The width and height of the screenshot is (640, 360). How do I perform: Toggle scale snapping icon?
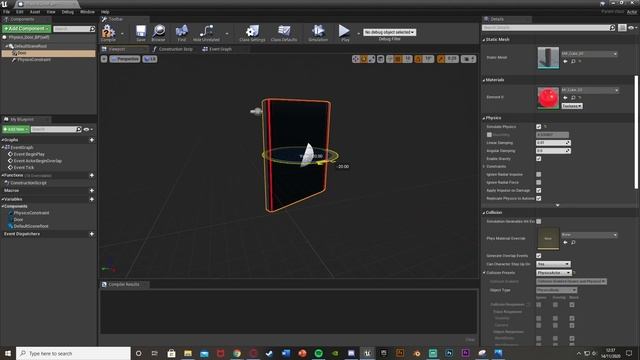pos(441,59)
